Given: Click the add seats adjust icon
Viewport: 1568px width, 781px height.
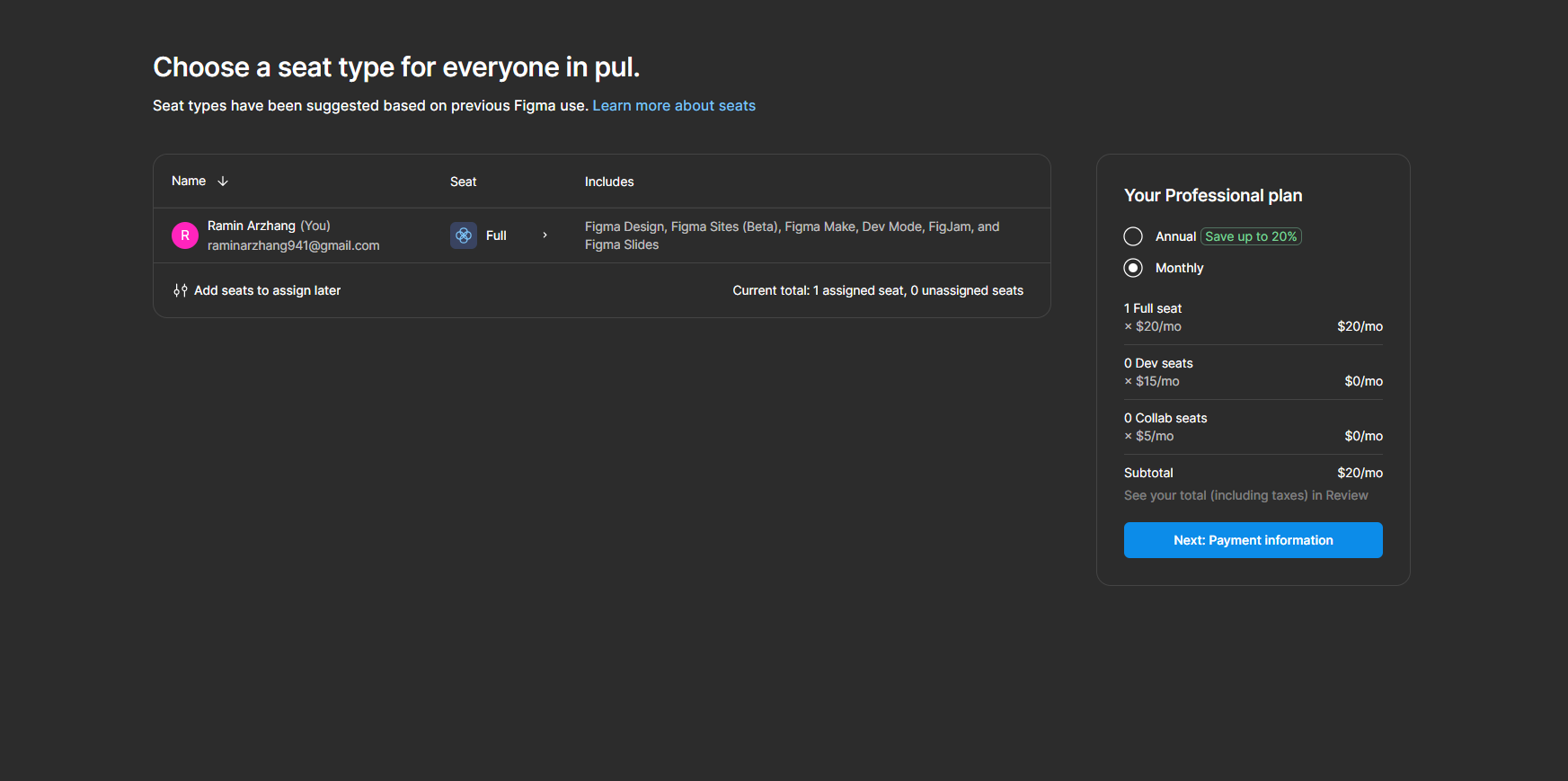Looking at the screenshot, I should (x=181, y=290).
